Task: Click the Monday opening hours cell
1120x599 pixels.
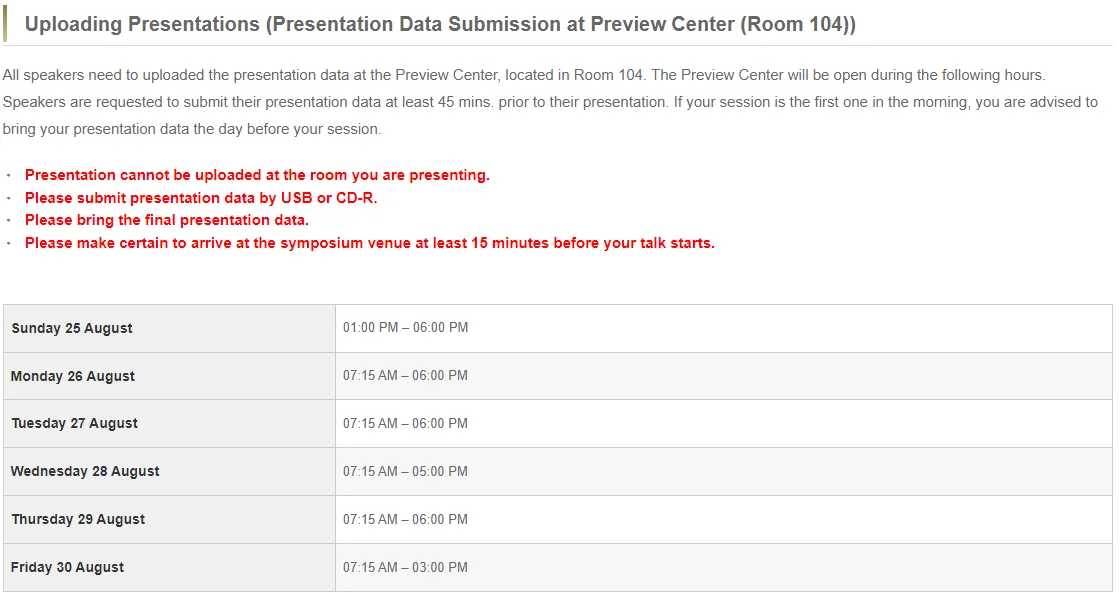Action: (405, 376)
